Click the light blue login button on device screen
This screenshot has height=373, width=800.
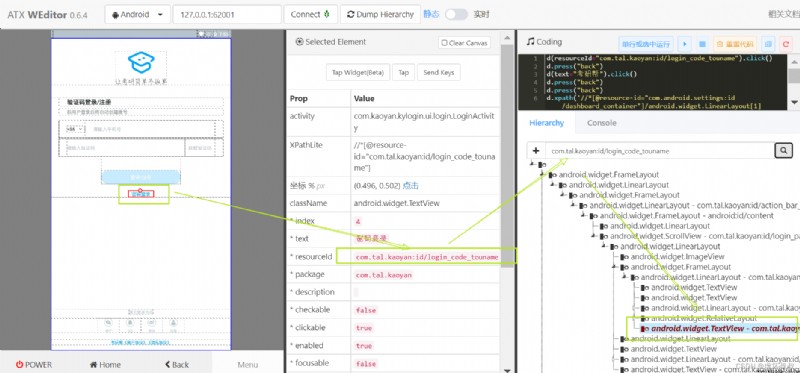point(140,177)
